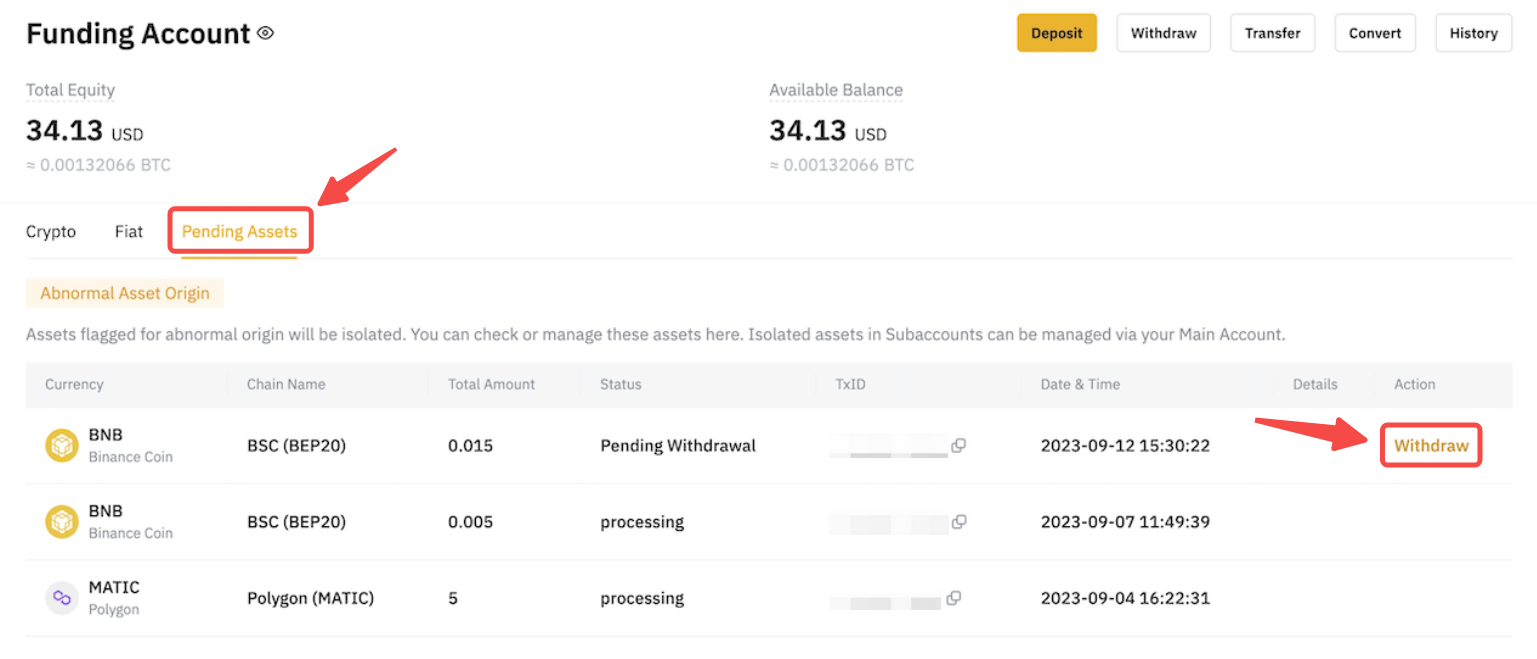Image resolution: width=1537 pixels, height=659 pixels.
Task: Click the Total Equity label
Action: [70, 90]
